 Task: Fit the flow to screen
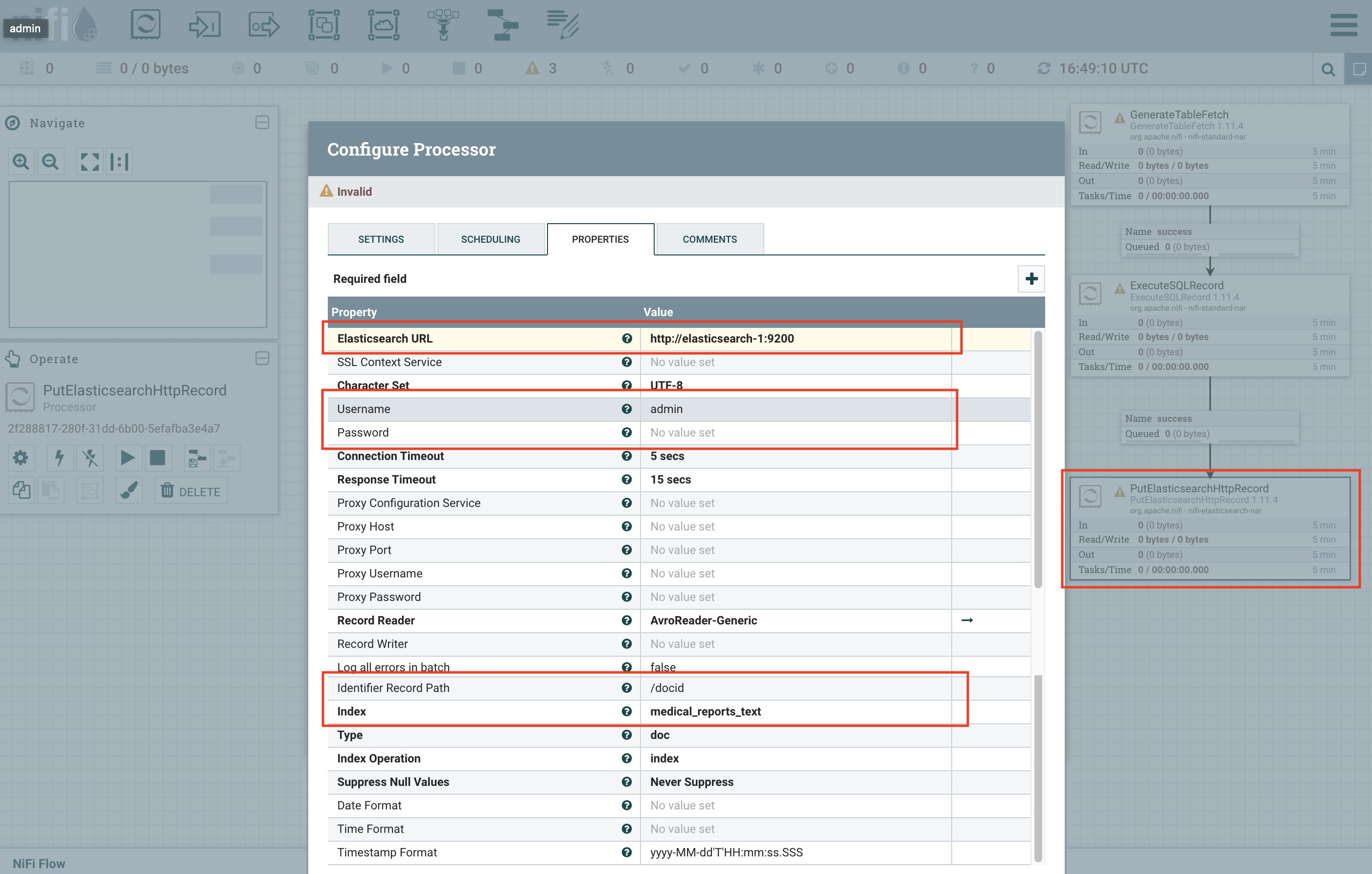coord(90,162)
